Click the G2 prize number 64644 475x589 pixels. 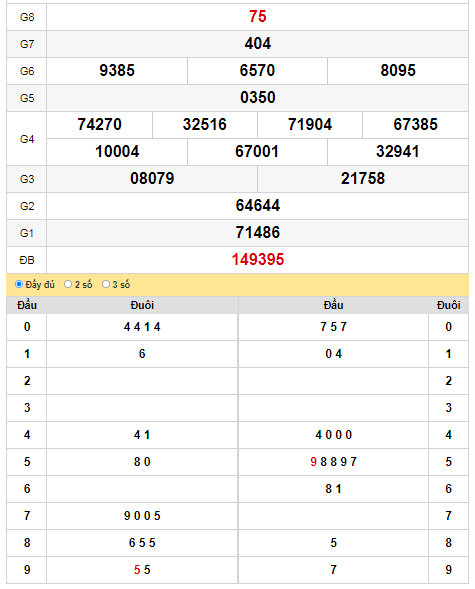click(x=258, y=206)
